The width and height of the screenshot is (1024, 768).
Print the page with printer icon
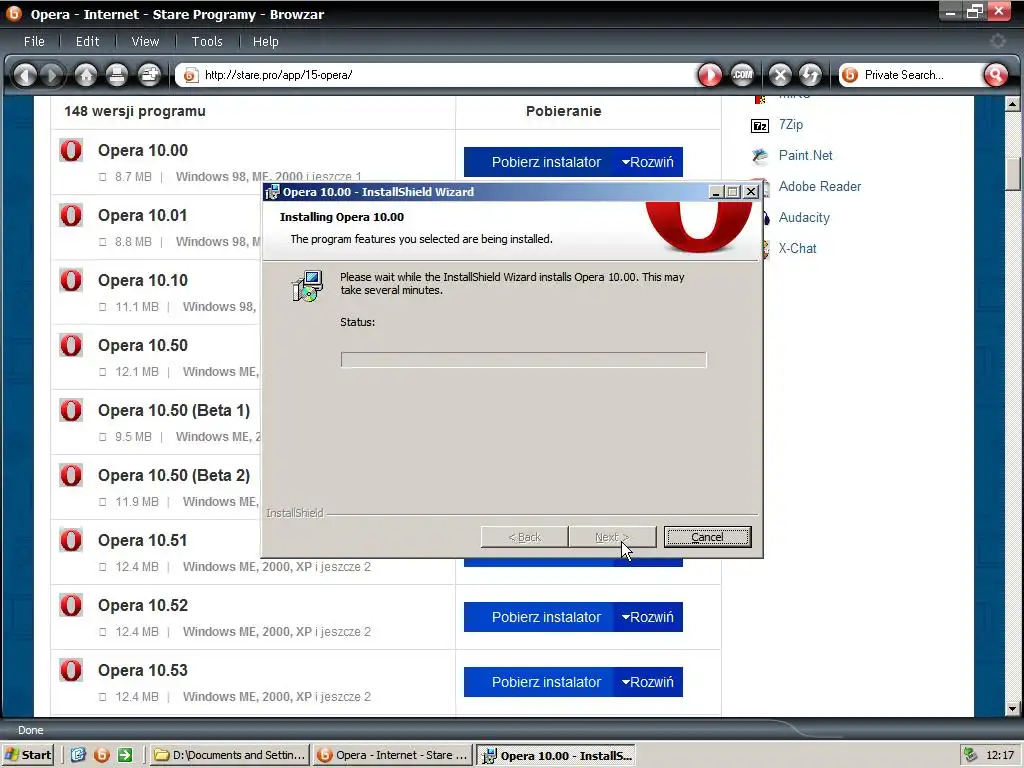click(x=117, y=75)
